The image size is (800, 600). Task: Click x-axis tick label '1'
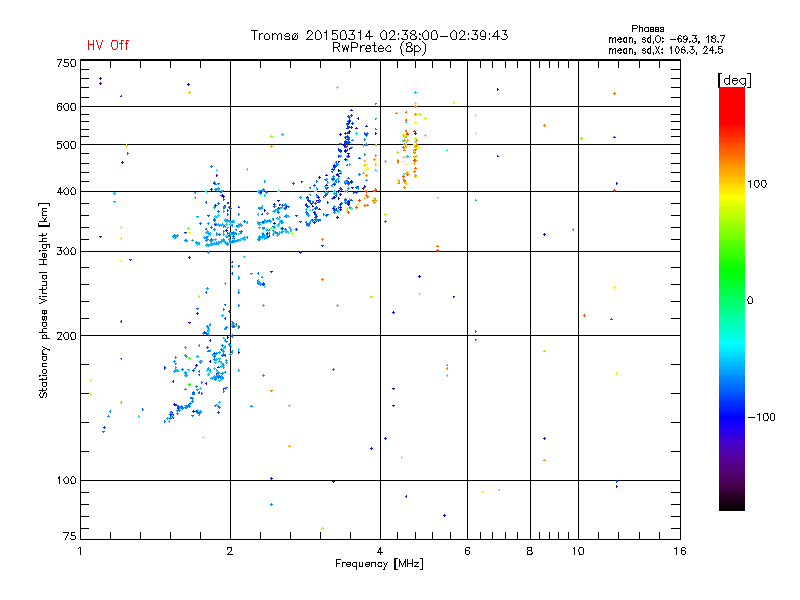tap(80, 551)
